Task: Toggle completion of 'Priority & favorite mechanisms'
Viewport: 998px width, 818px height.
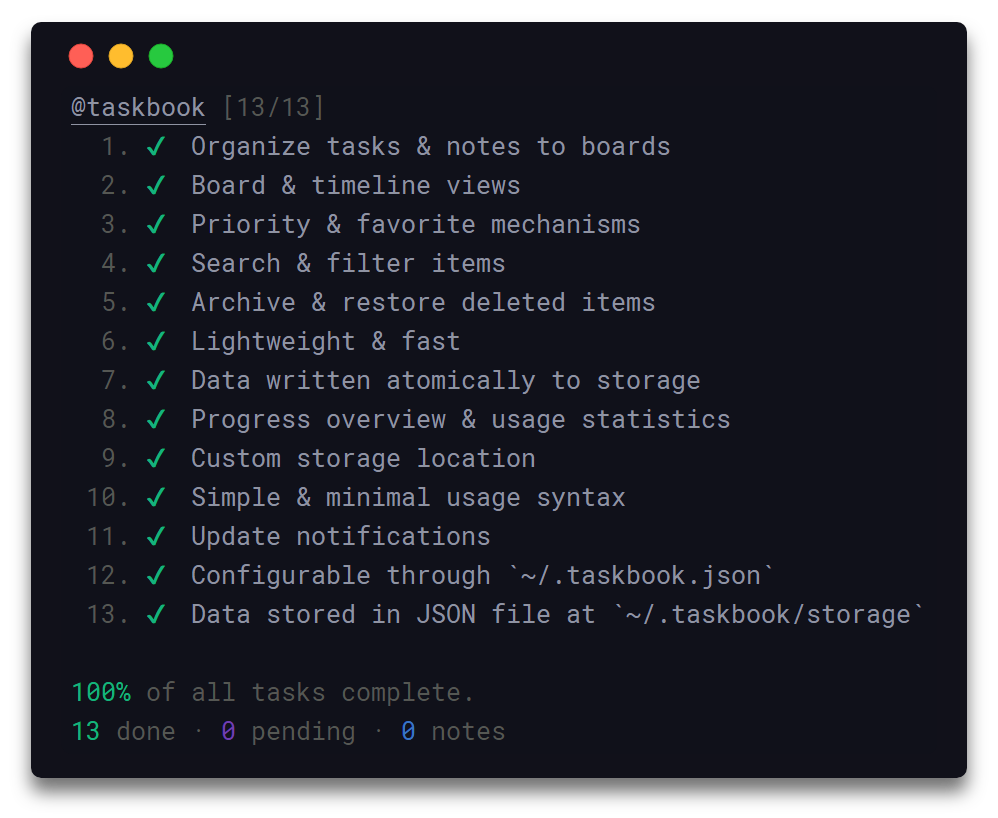Action: pyautogui.click(x=157, y=224)
